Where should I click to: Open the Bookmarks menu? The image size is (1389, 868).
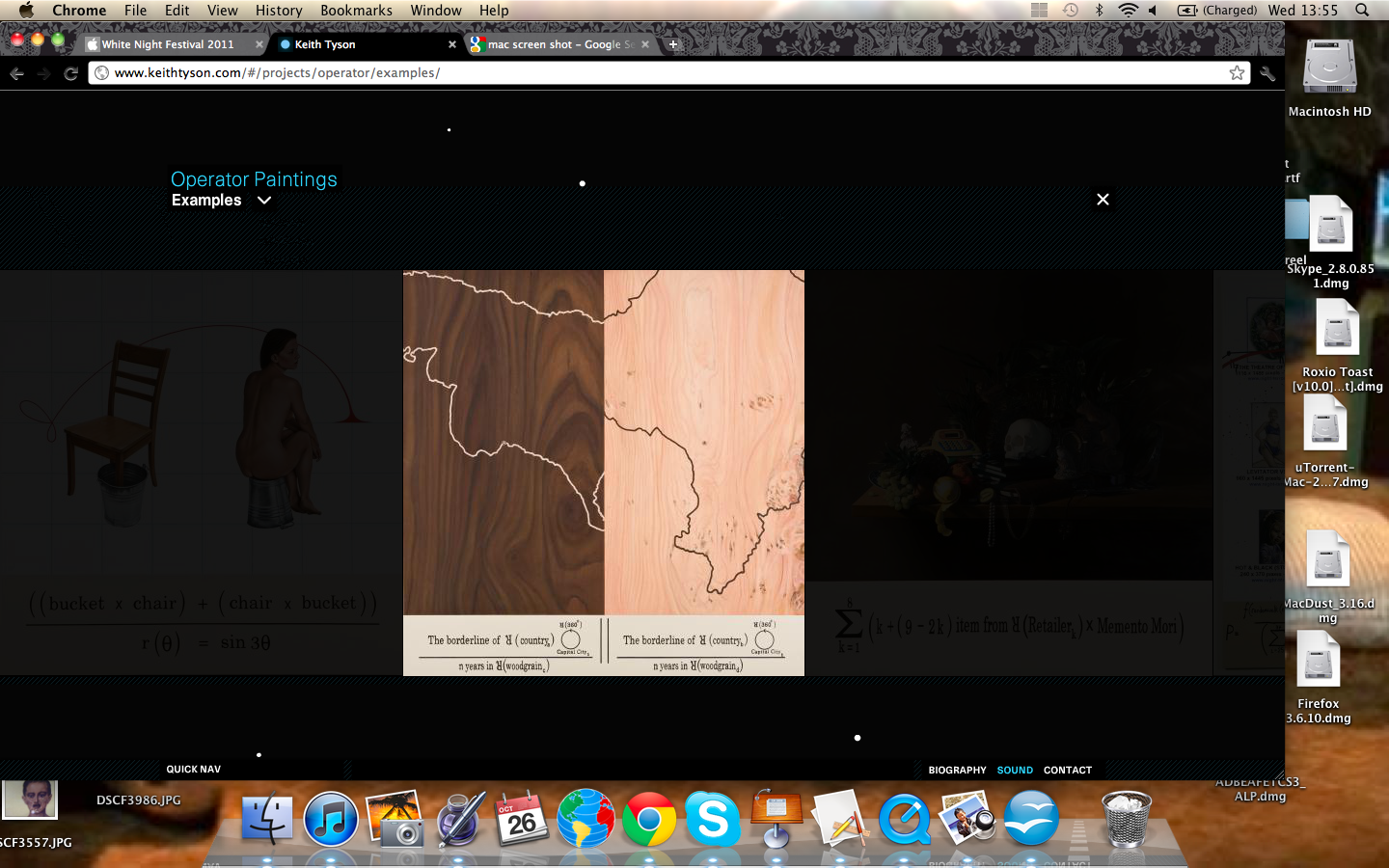tap(356, 11)
